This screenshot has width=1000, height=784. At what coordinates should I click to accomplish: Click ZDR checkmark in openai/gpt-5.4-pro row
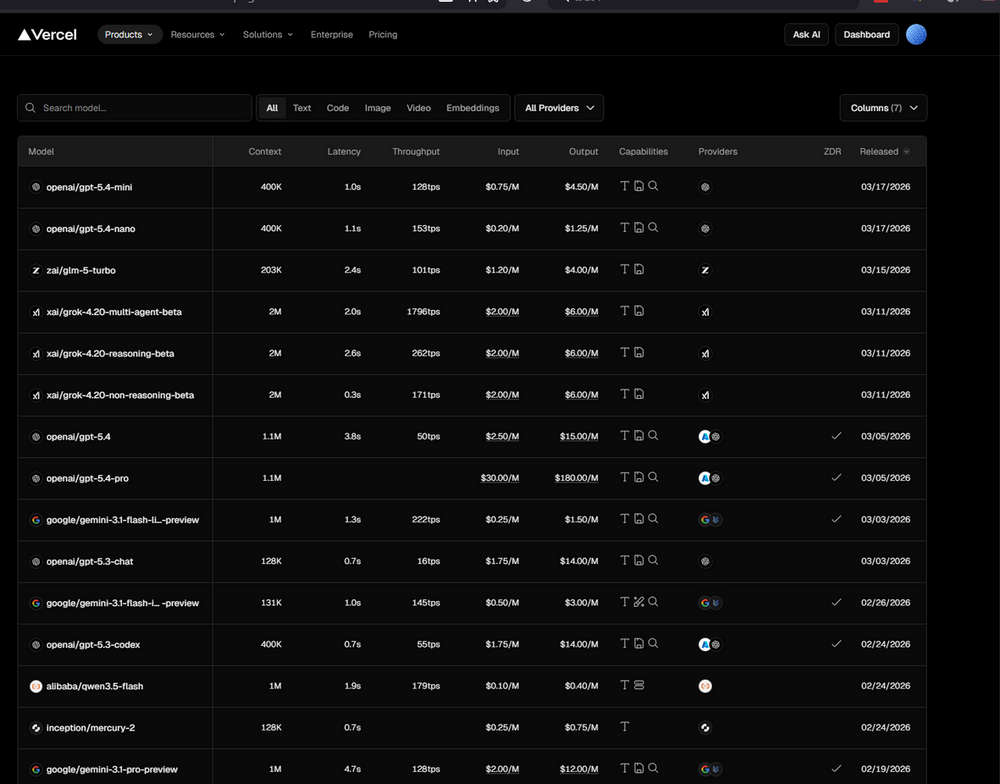(x=836, y=477)
